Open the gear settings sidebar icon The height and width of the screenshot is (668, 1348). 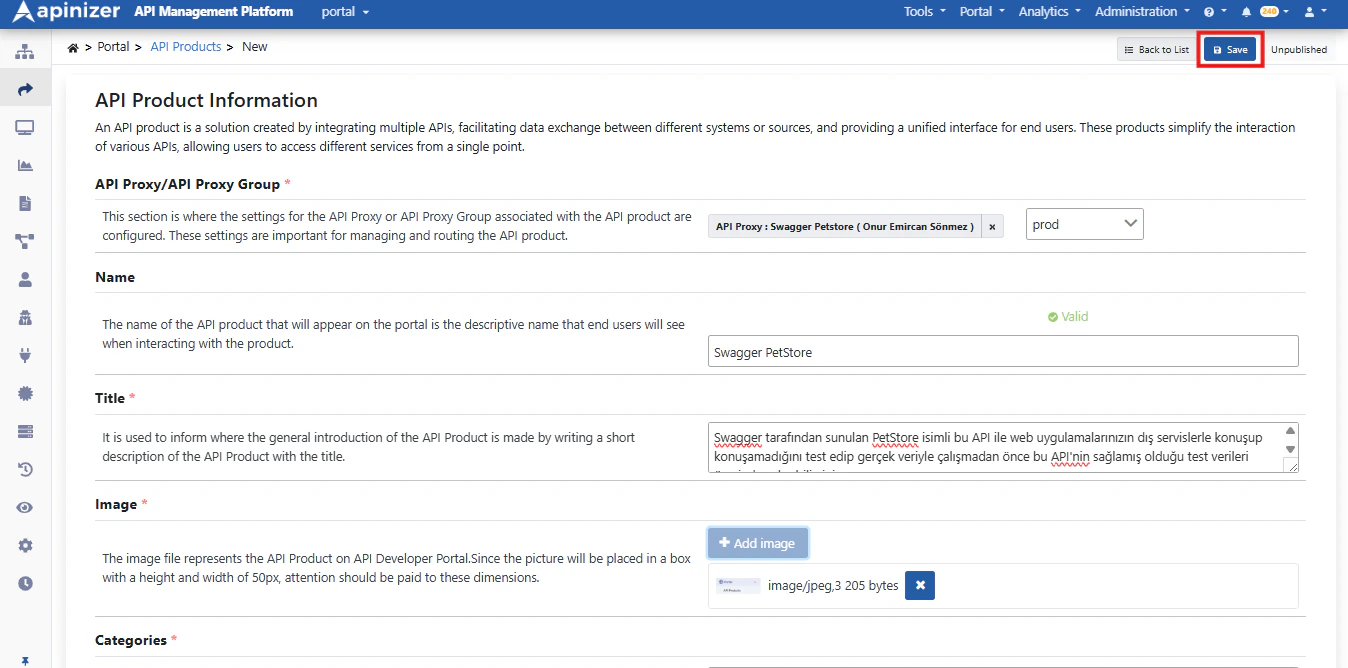(25, 545)
